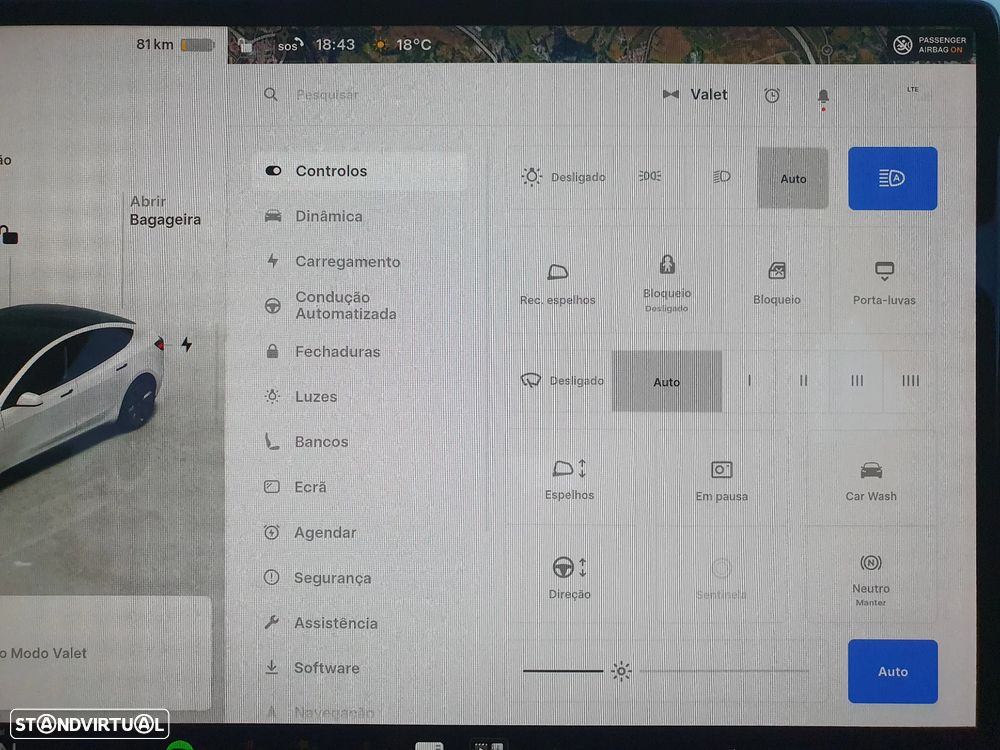Select wiper speed II
This screenshot has width=1000, height=750.
point(803,381)
